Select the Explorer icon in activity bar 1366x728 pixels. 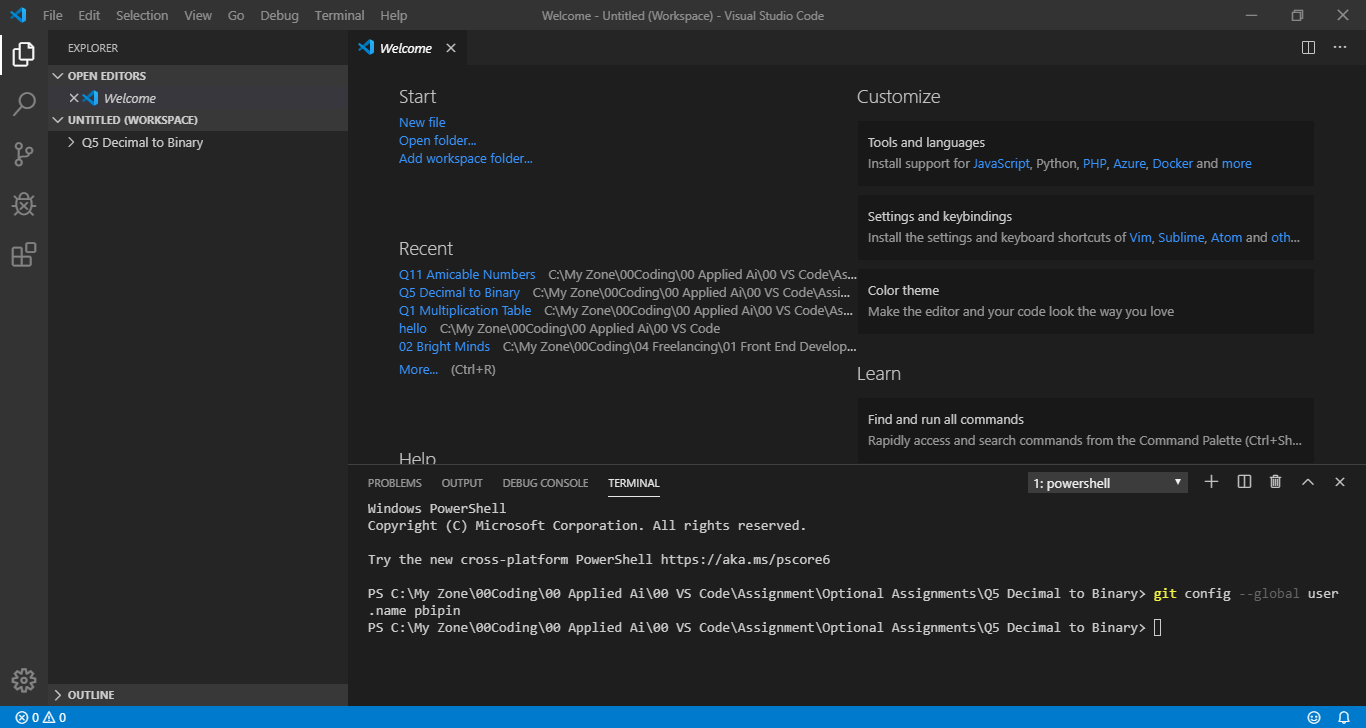[23, 54]
